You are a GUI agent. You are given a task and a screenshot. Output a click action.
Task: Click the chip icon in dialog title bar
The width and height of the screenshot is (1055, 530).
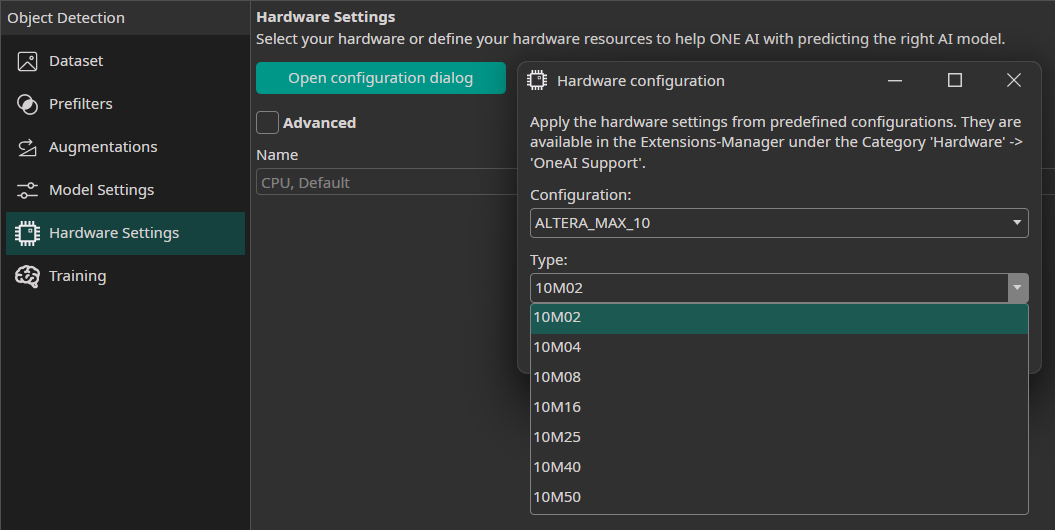click(537, 80)
